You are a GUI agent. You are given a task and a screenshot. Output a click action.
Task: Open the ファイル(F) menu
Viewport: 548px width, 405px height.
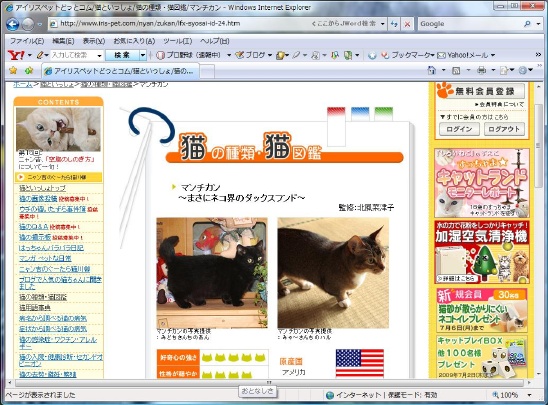27,41
